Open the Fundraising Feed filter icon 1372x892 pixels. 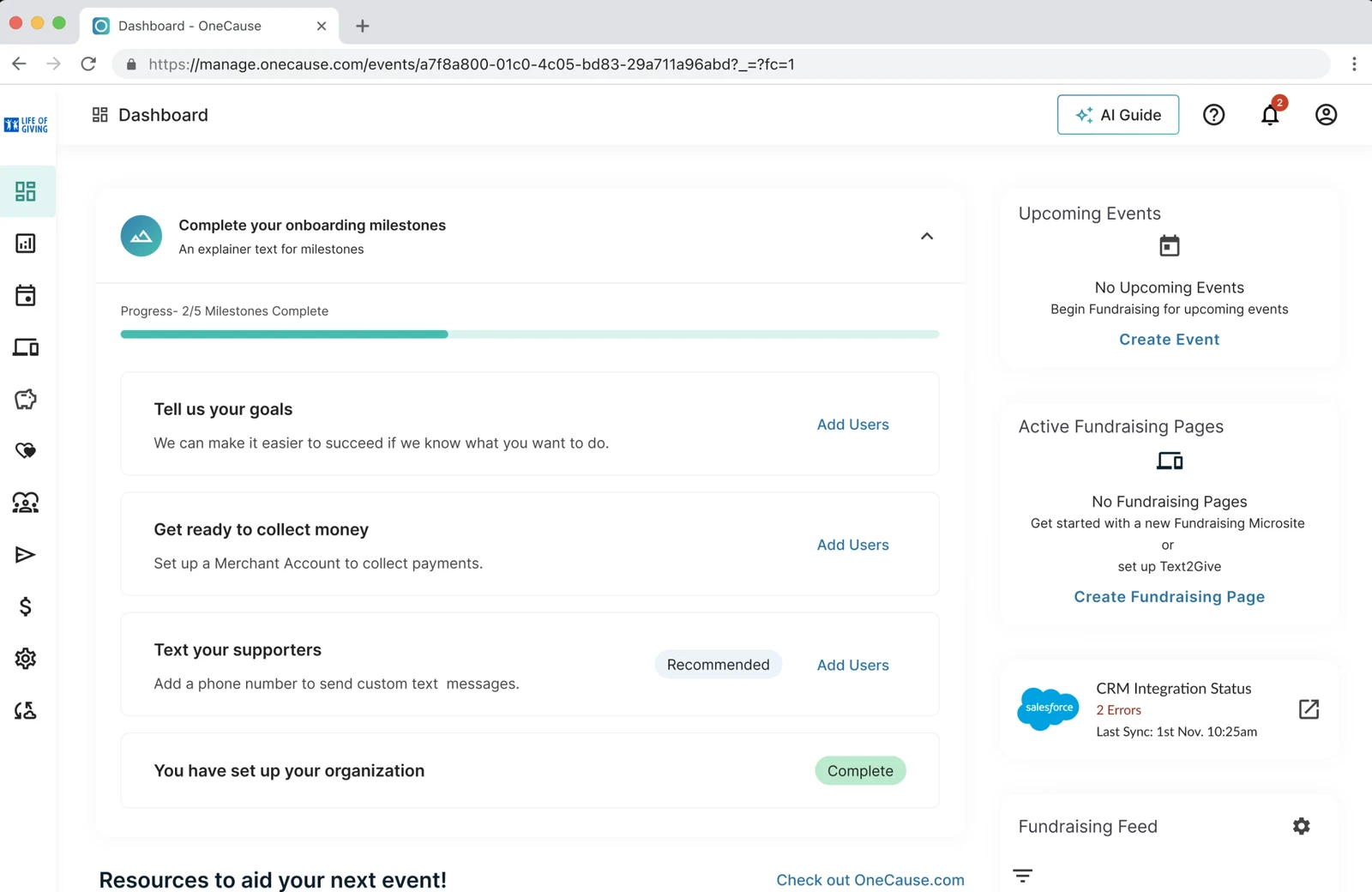(x=1022, y=876)
